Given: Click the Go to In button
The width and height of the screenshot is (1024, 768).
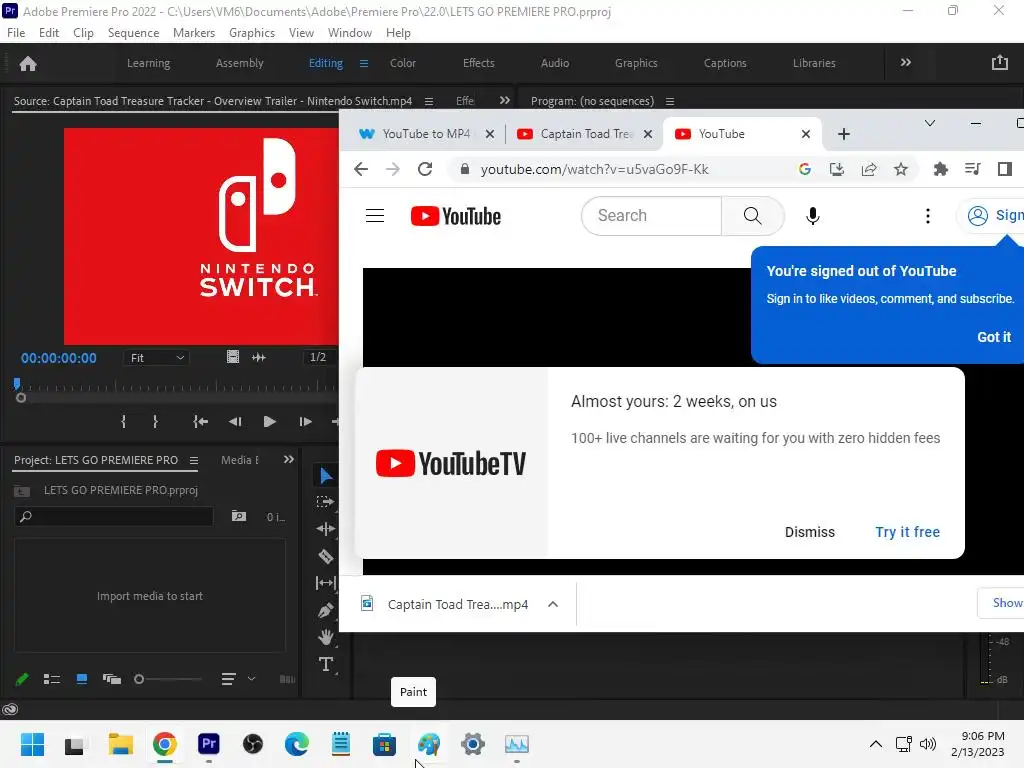Looking at the screenshot, I should [x=200, y=422].
